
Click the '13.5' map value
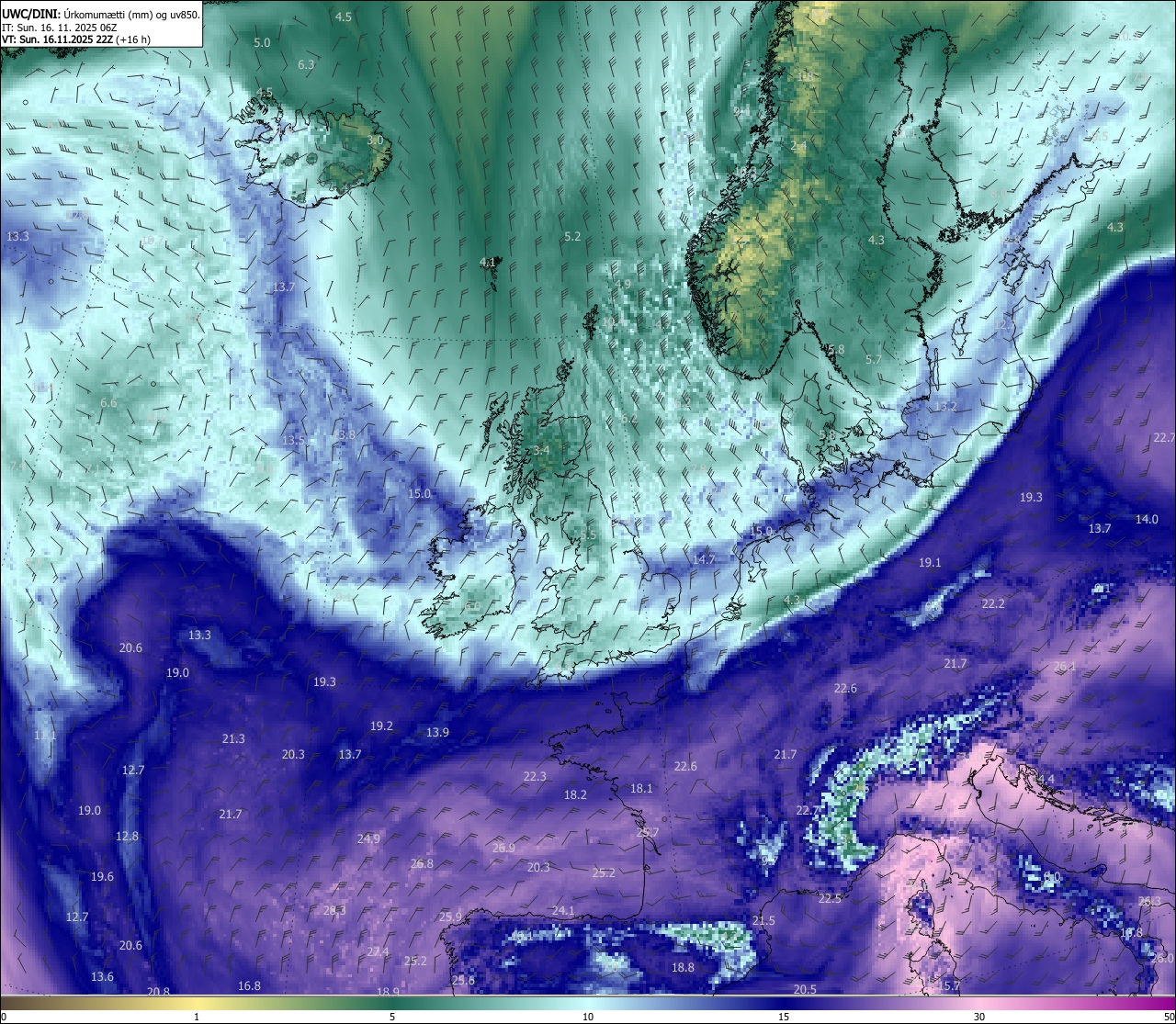pyautogui.click(x=293, y=440)
